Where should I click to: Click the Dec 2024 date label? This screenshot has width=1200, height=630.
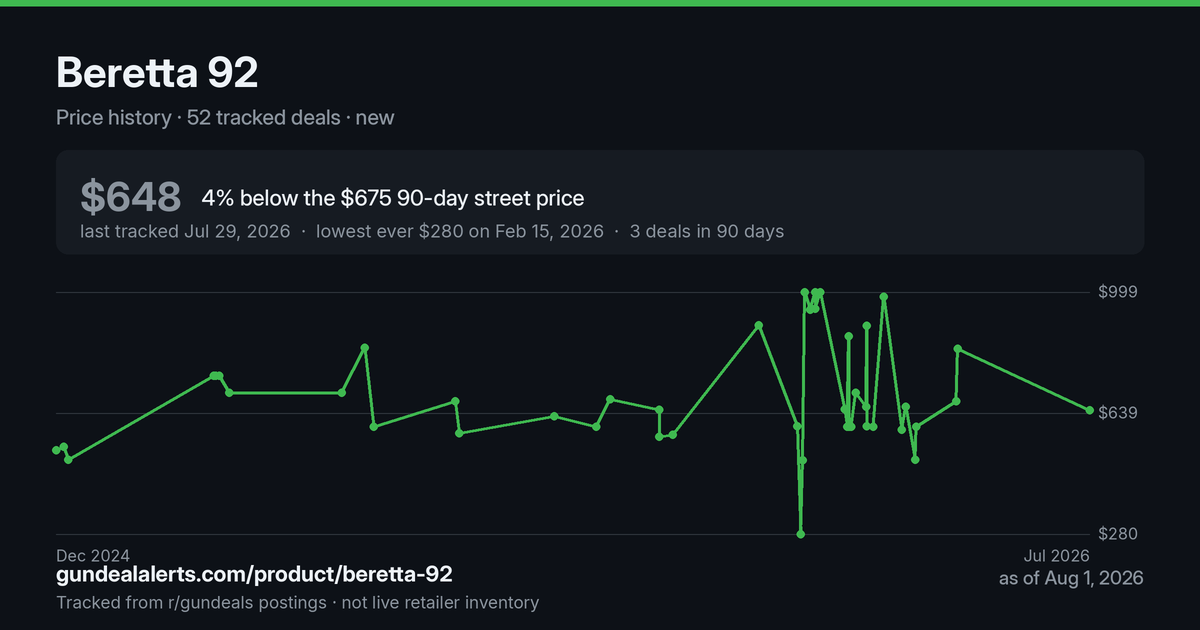tap(93, 555)
